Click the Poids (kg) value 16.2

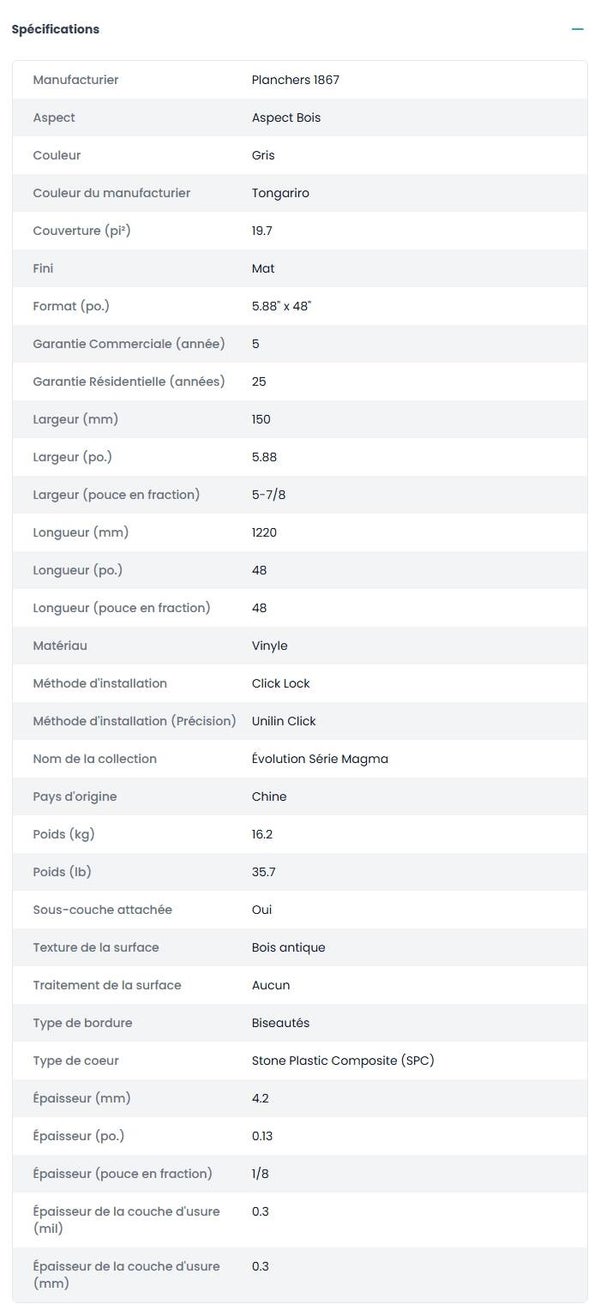262,835
